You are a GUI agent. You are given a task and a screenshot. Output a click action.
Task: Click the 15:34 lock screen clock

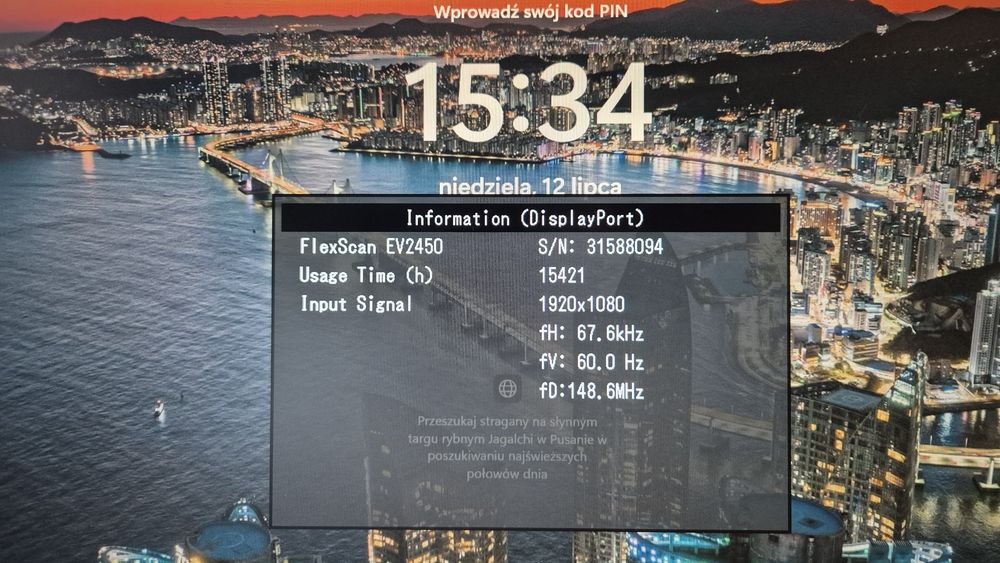click(527, 102)
